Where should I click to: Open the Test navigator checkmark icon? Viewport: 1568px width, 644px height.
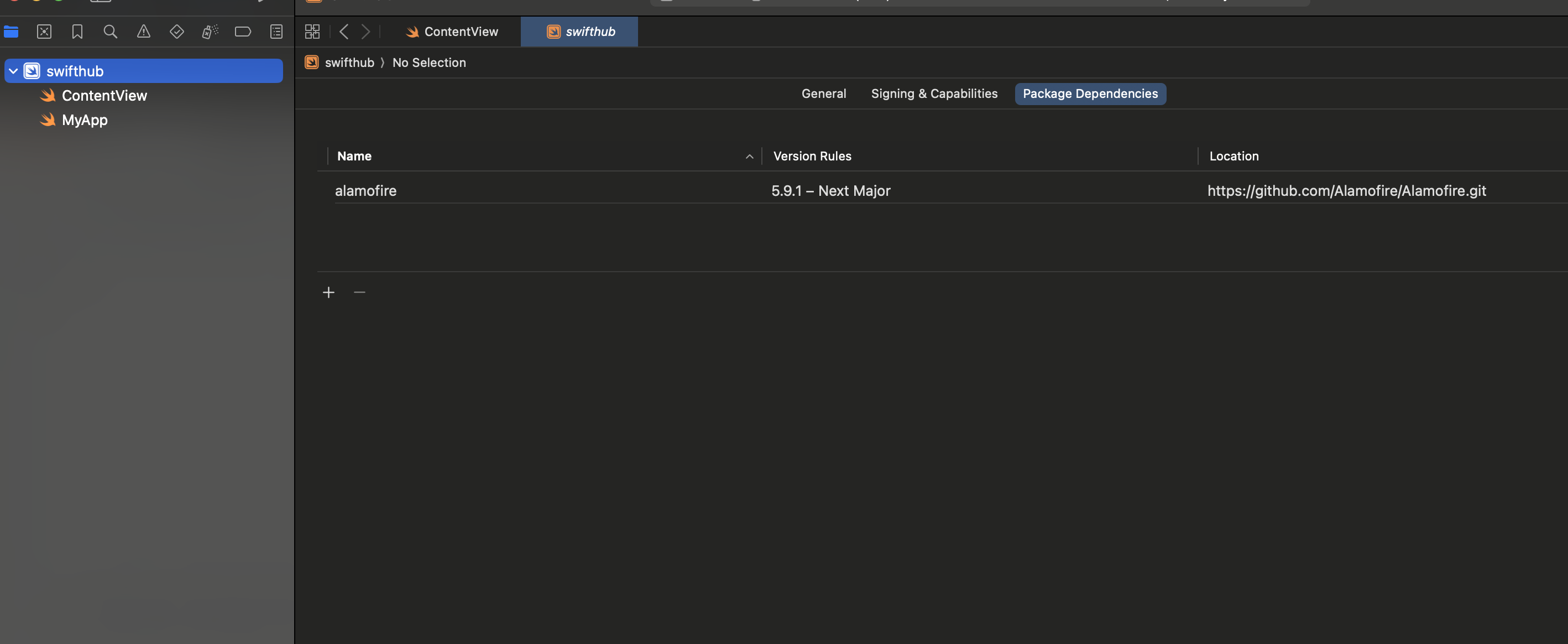point(176,32)
